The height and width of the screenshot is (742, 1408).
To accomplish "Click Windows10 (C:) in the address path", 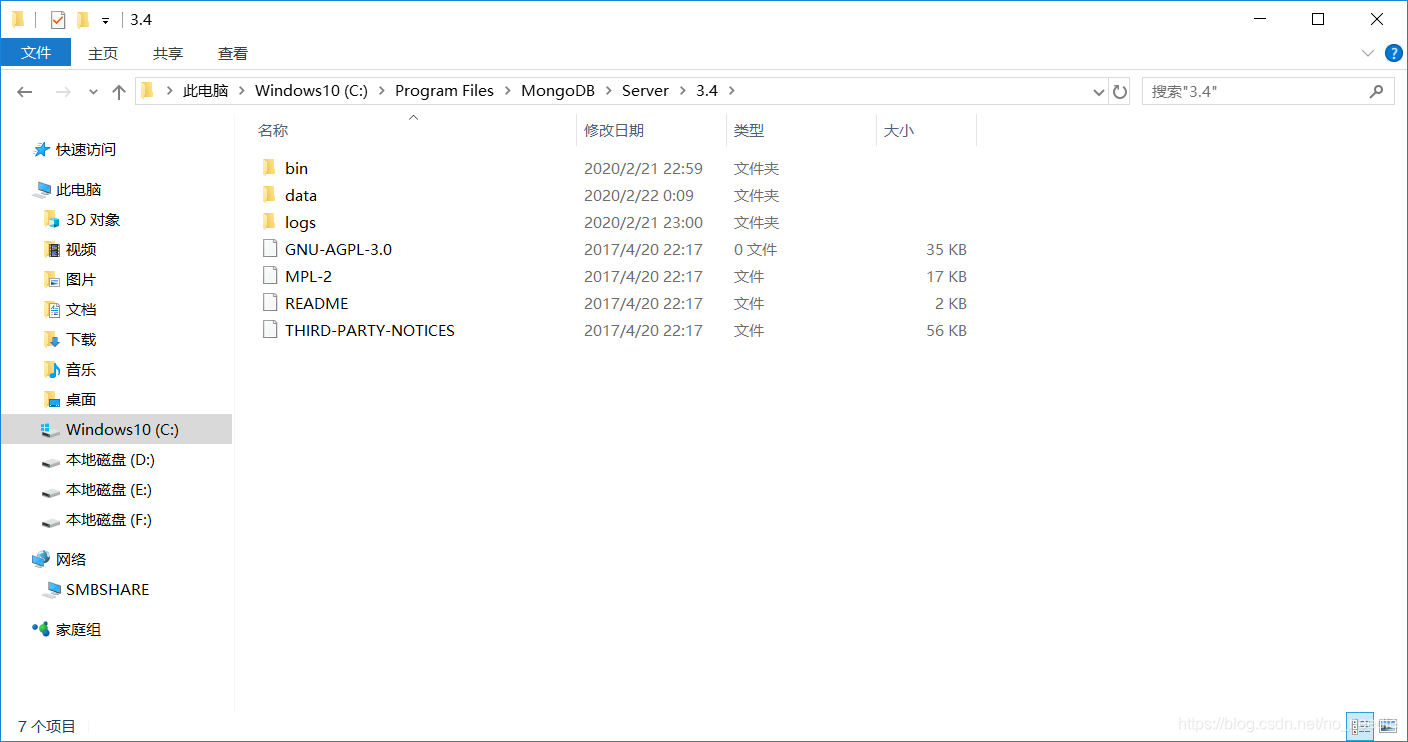I will (x=311, y=91).
